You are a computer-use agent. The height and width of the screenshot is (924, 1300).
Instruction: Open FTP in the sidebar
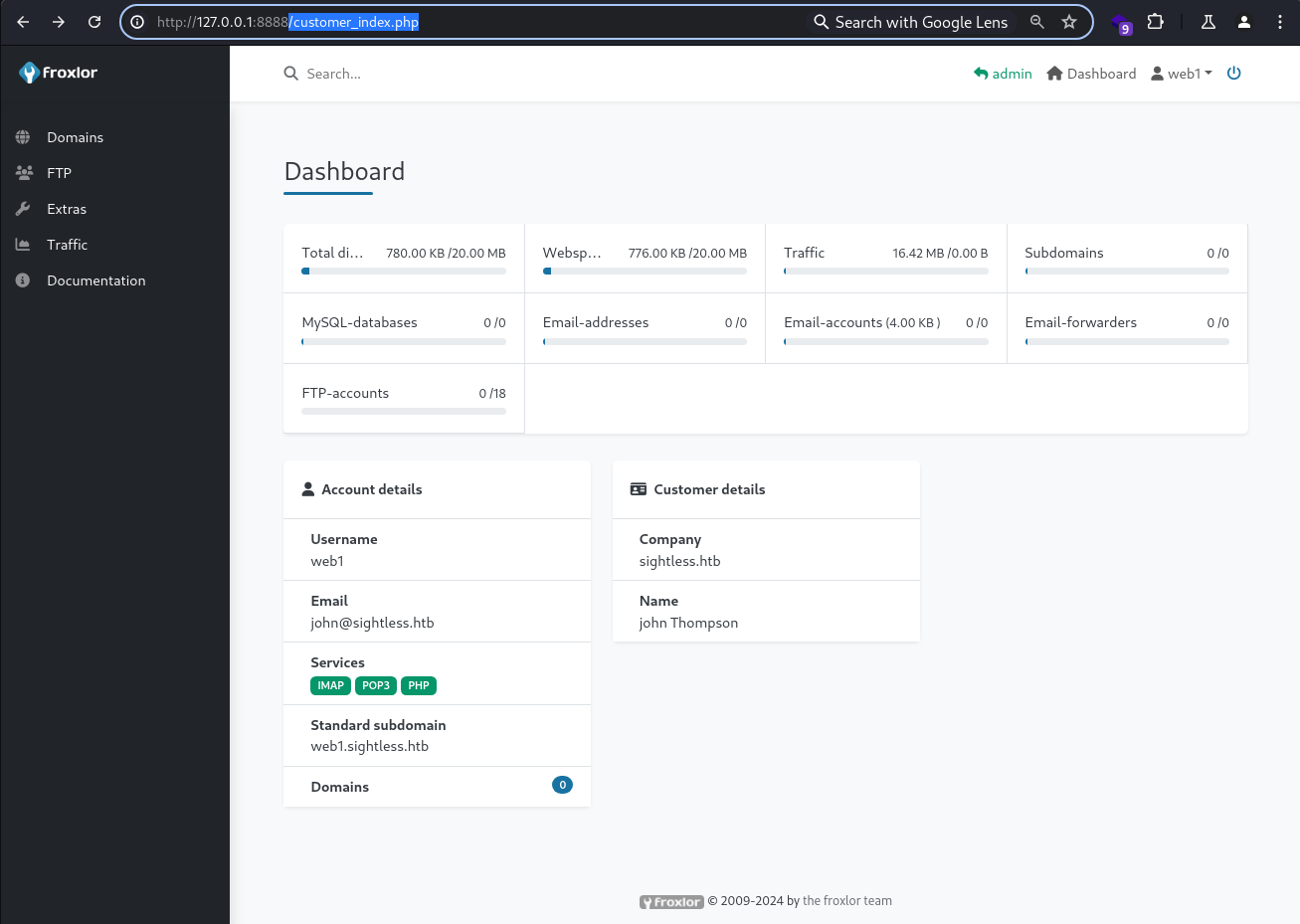coord(59,173)
